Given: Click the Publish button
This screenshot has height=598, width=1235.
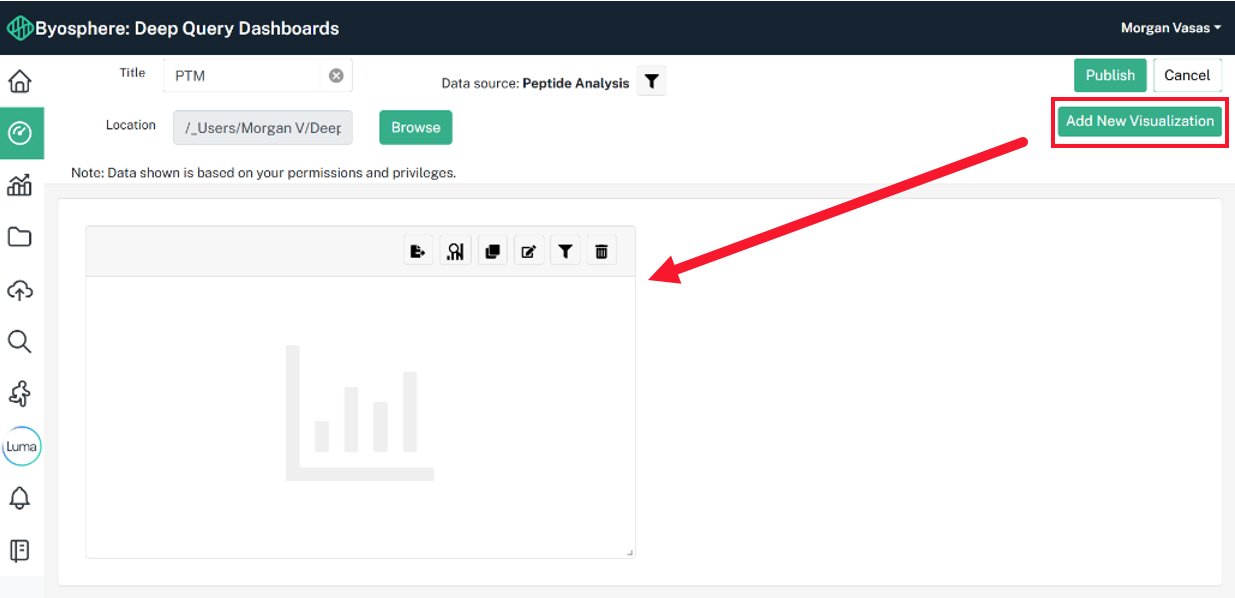Looking at the screenshot, I should click(1110, 75).
